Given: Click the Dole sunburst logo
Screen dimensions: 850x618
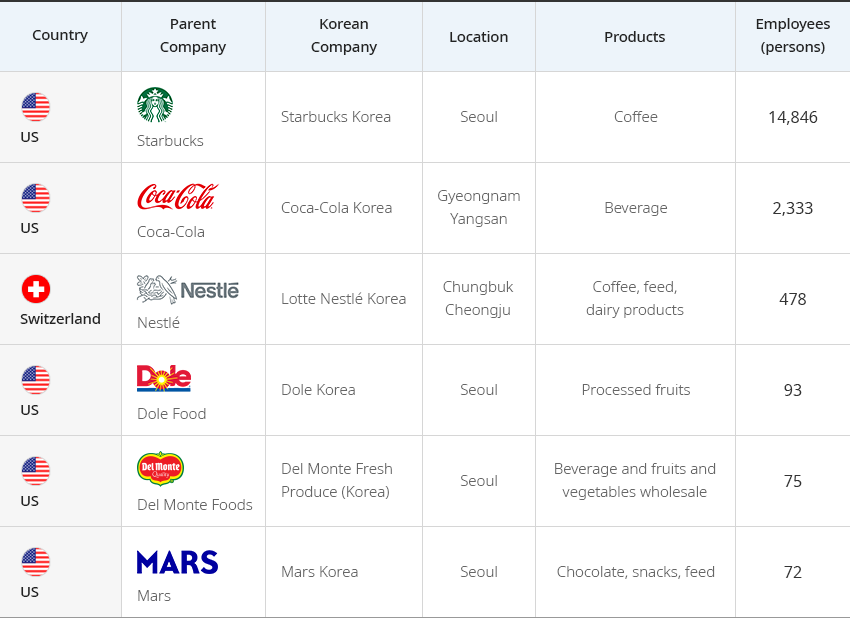Looking at the screenshot, I should point(164,378).
